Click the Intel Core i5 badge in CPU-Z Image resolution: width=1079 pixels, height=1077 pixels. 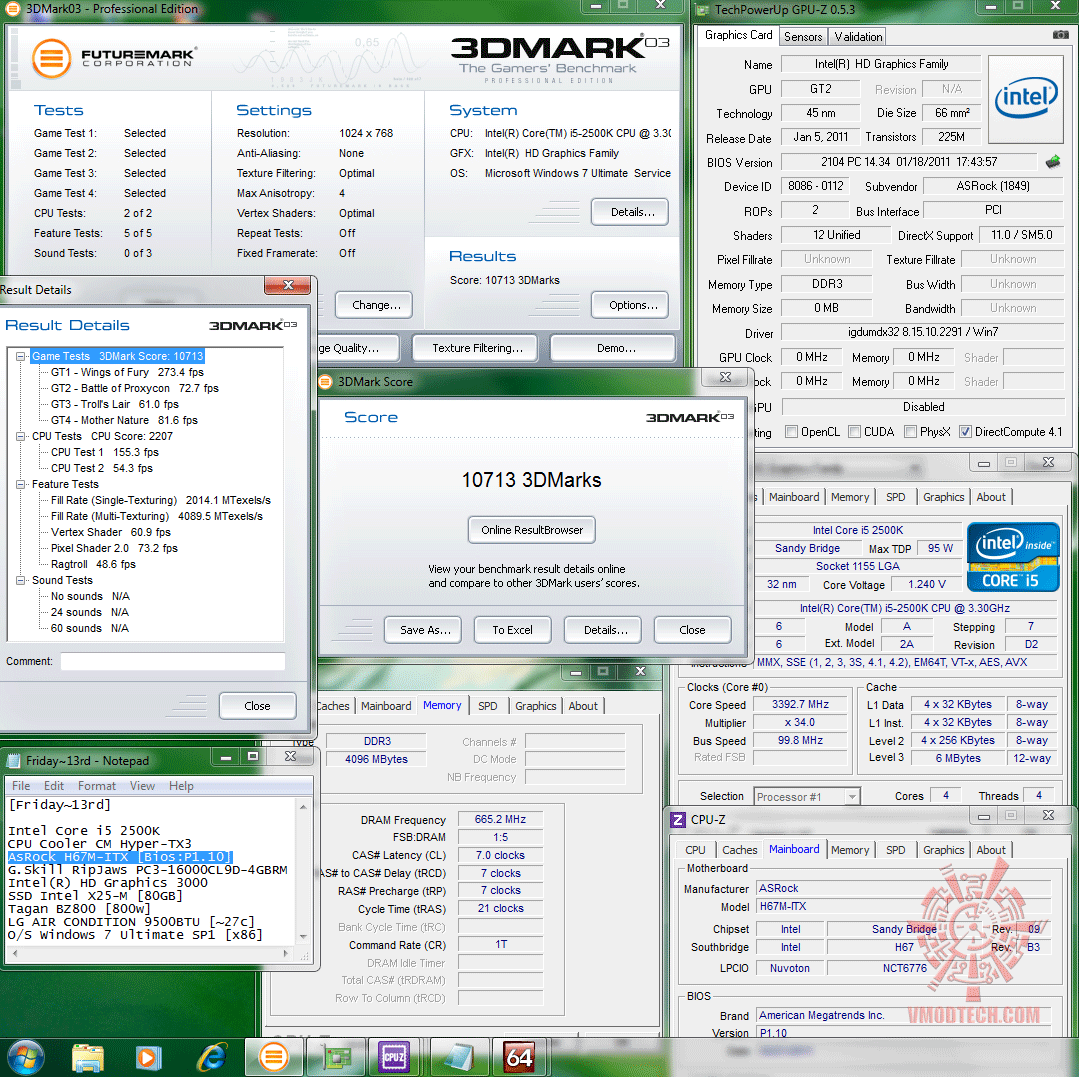click(1013, 557)
